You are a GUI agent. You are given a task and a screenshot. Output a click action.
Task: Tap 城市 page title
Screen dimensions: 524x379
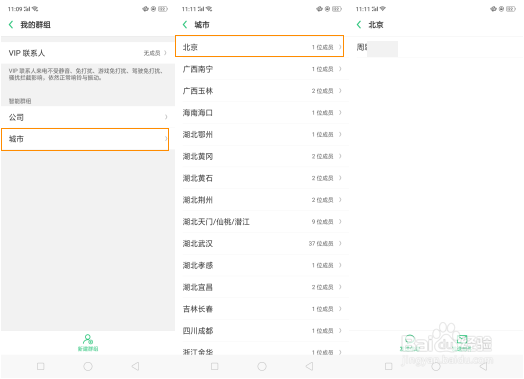click(x=202, y=25)
